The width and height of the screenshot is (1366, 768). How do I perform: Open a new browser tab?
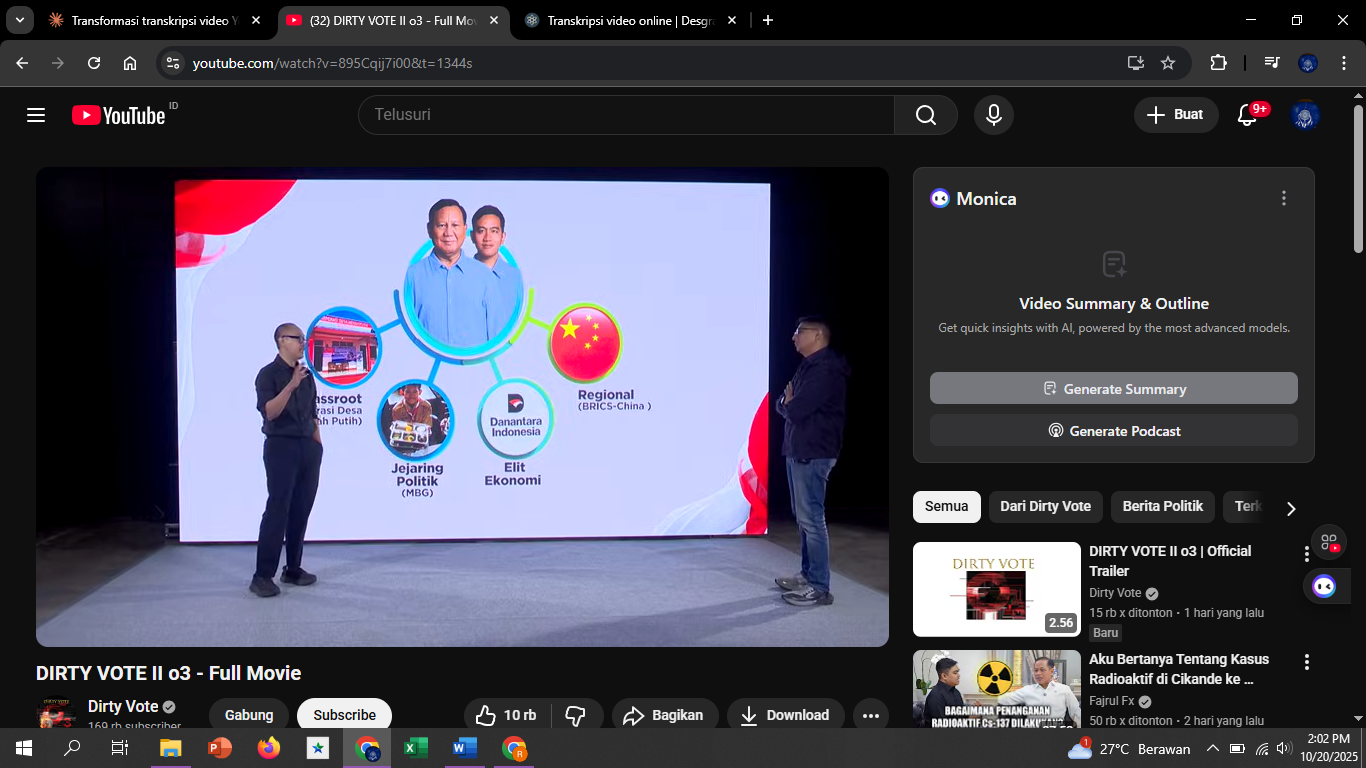pos(768,20)
